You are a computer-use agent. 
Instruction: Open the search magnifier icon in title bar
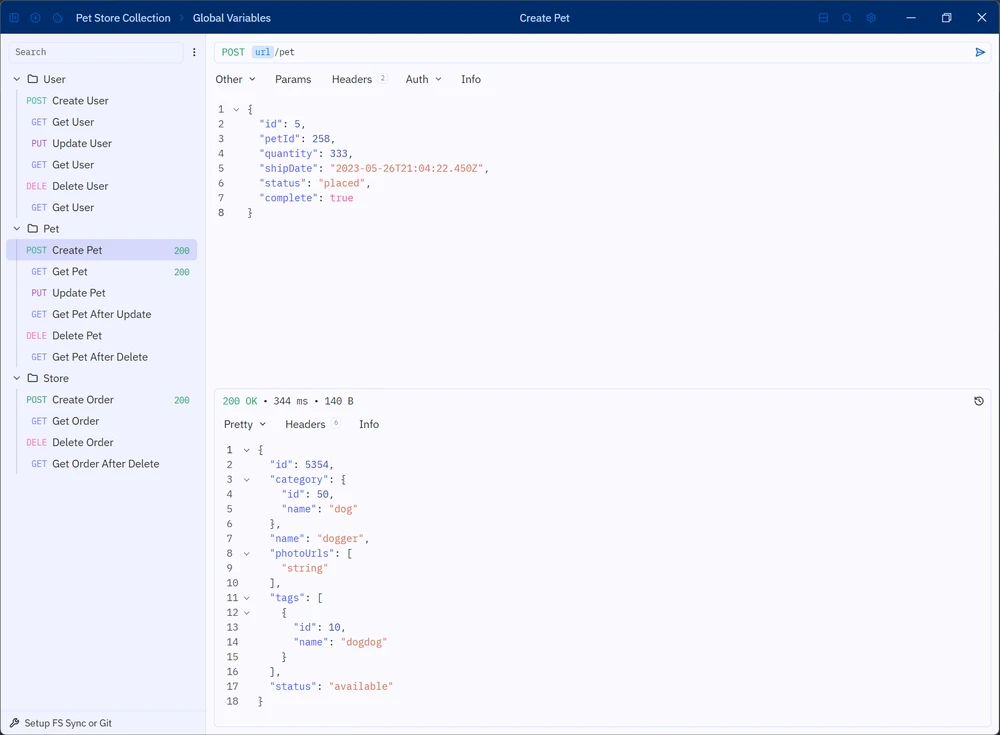tap(847, 18)
